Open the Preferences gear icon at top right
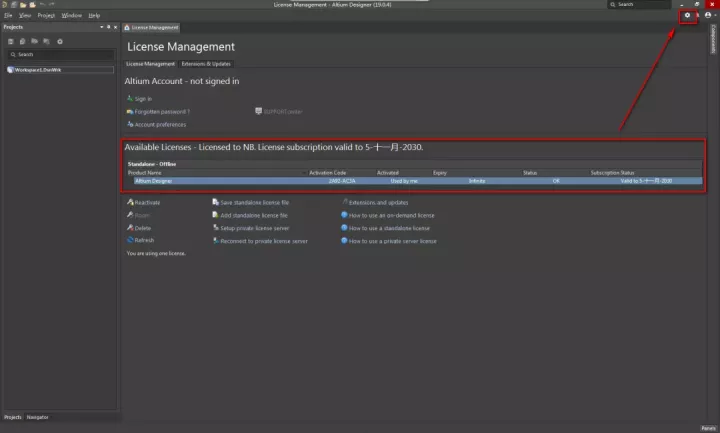The height and width of the screenshot is (433, 720). [687, 15]
